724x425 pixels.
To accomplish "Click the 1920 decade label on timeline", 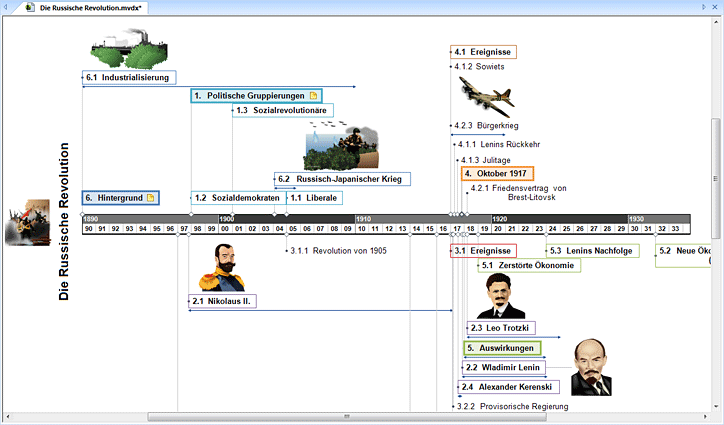I will (x=500, y=219).
